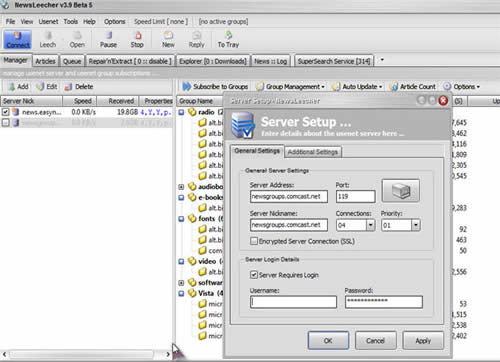Open the Options menu in the menu bar
500x362 pixels.
click(x=115, y=22)
